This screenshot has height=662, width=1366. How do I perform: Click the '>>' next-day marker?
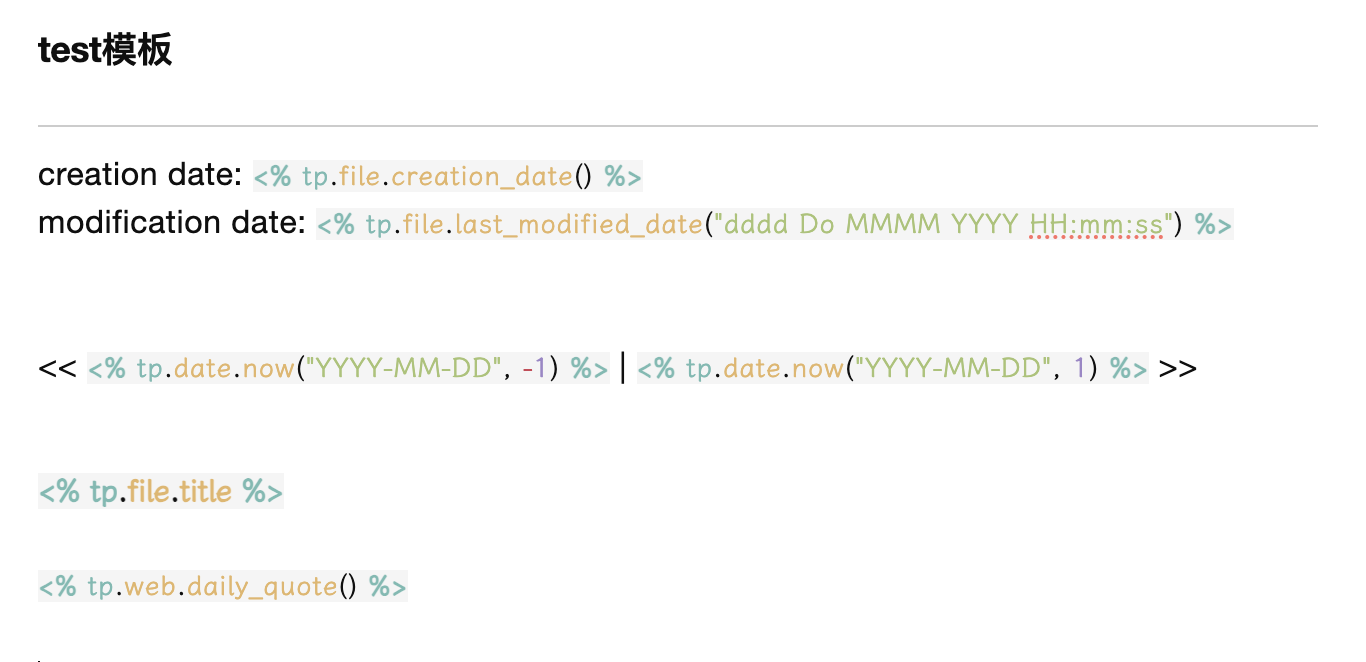point(1178,369)
